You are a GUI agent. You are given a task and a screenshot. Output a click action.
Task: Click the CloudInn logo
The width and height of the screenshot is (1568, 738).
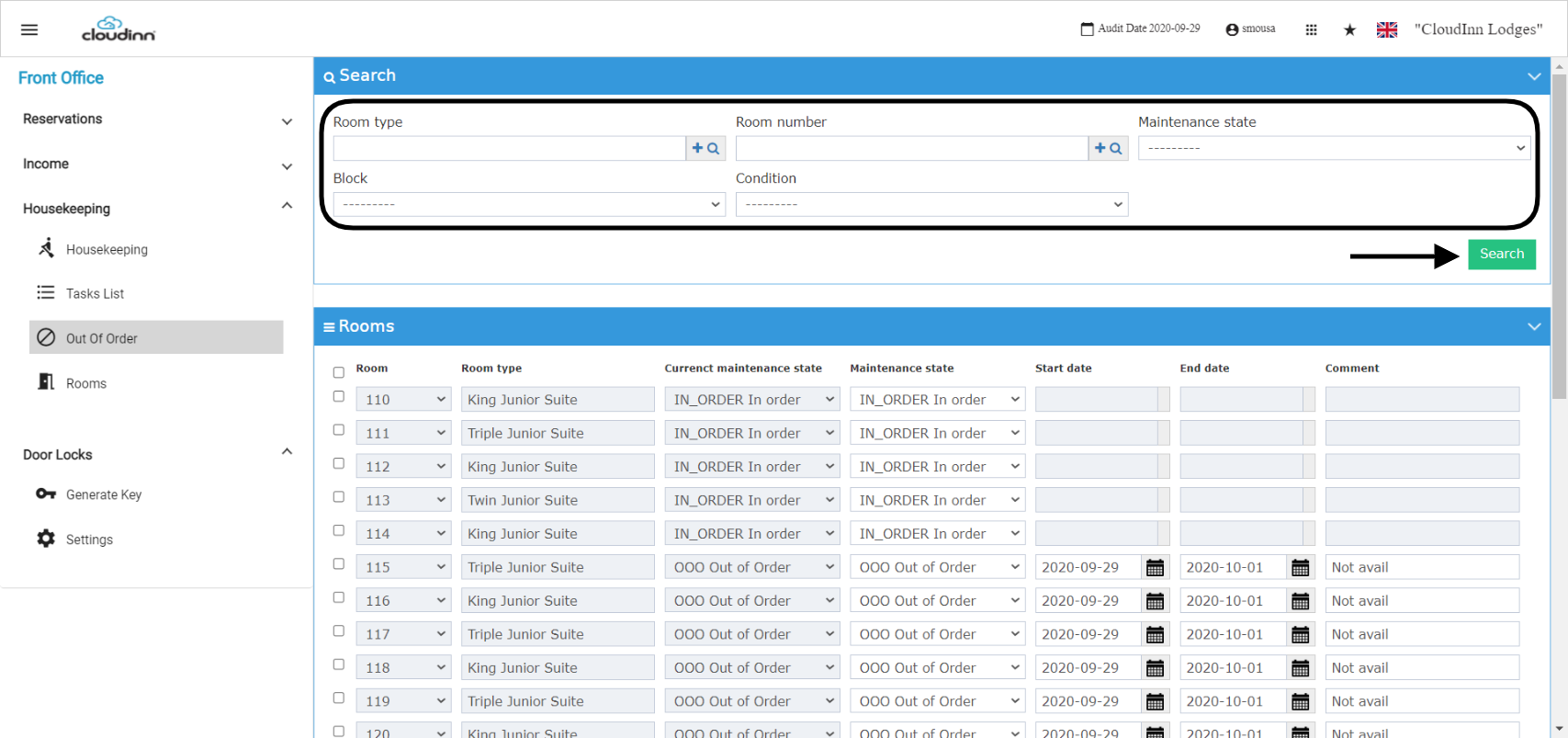coord(118,29)
